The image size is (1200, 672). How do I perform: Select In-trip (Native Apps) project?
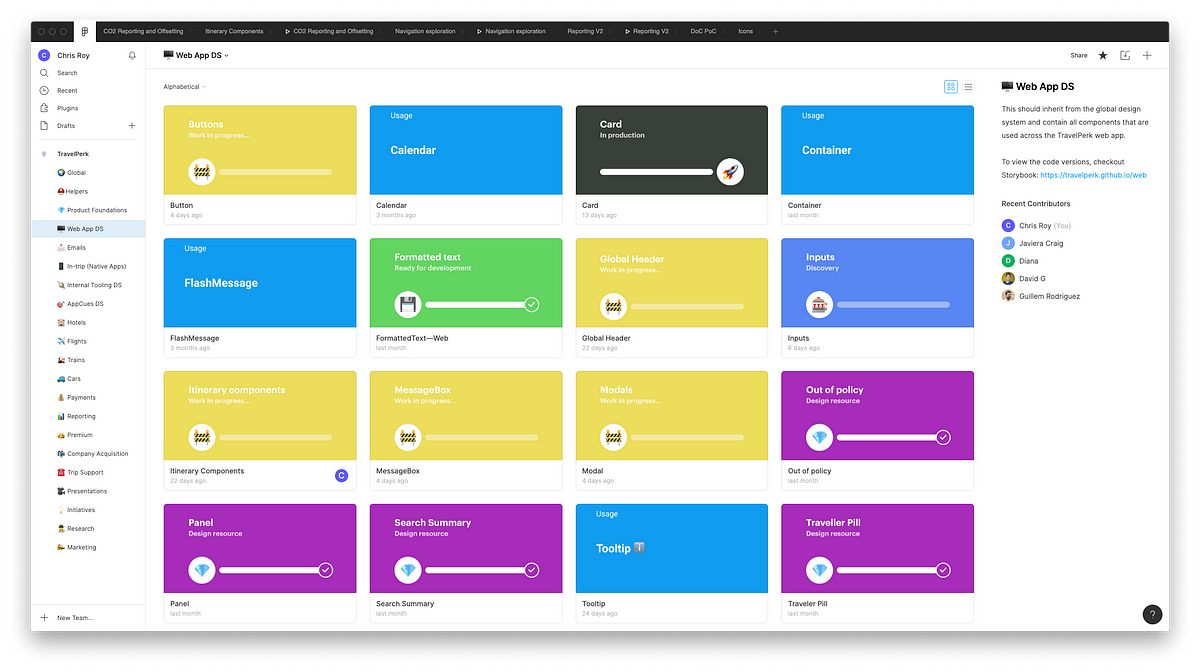pos(88,266)
